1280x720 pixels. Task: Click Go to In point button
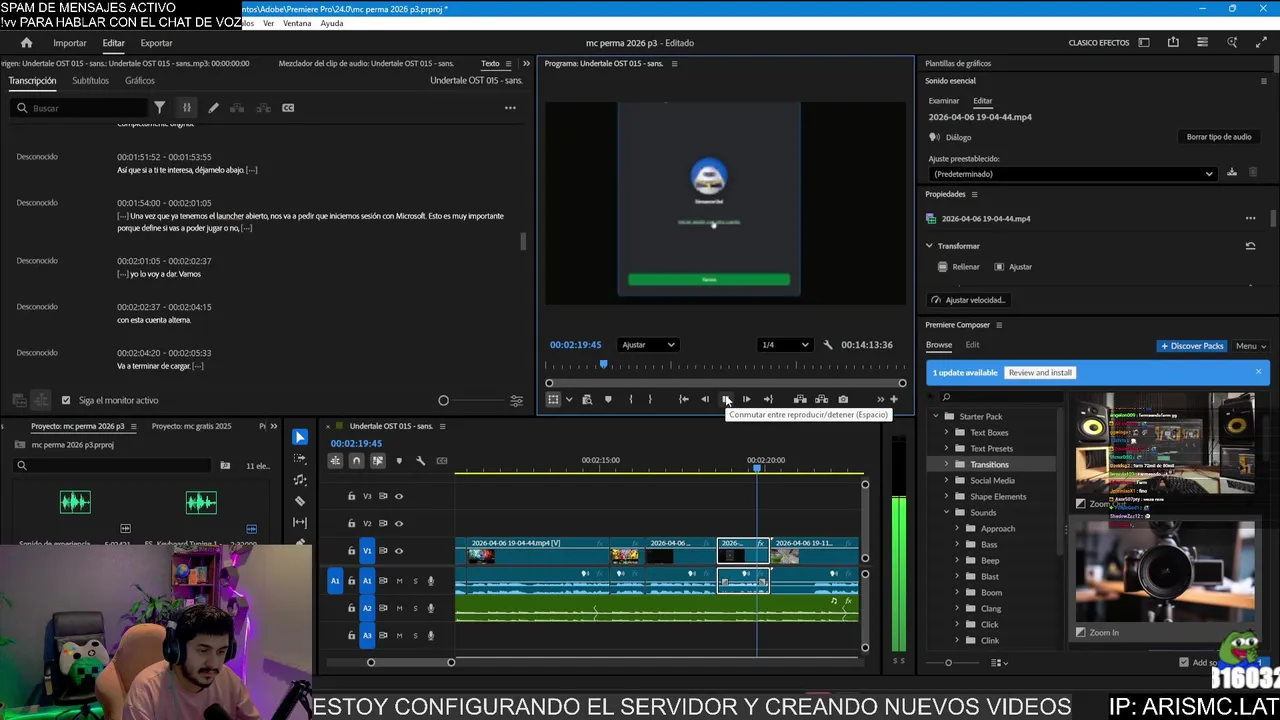(x=683, y=400)
